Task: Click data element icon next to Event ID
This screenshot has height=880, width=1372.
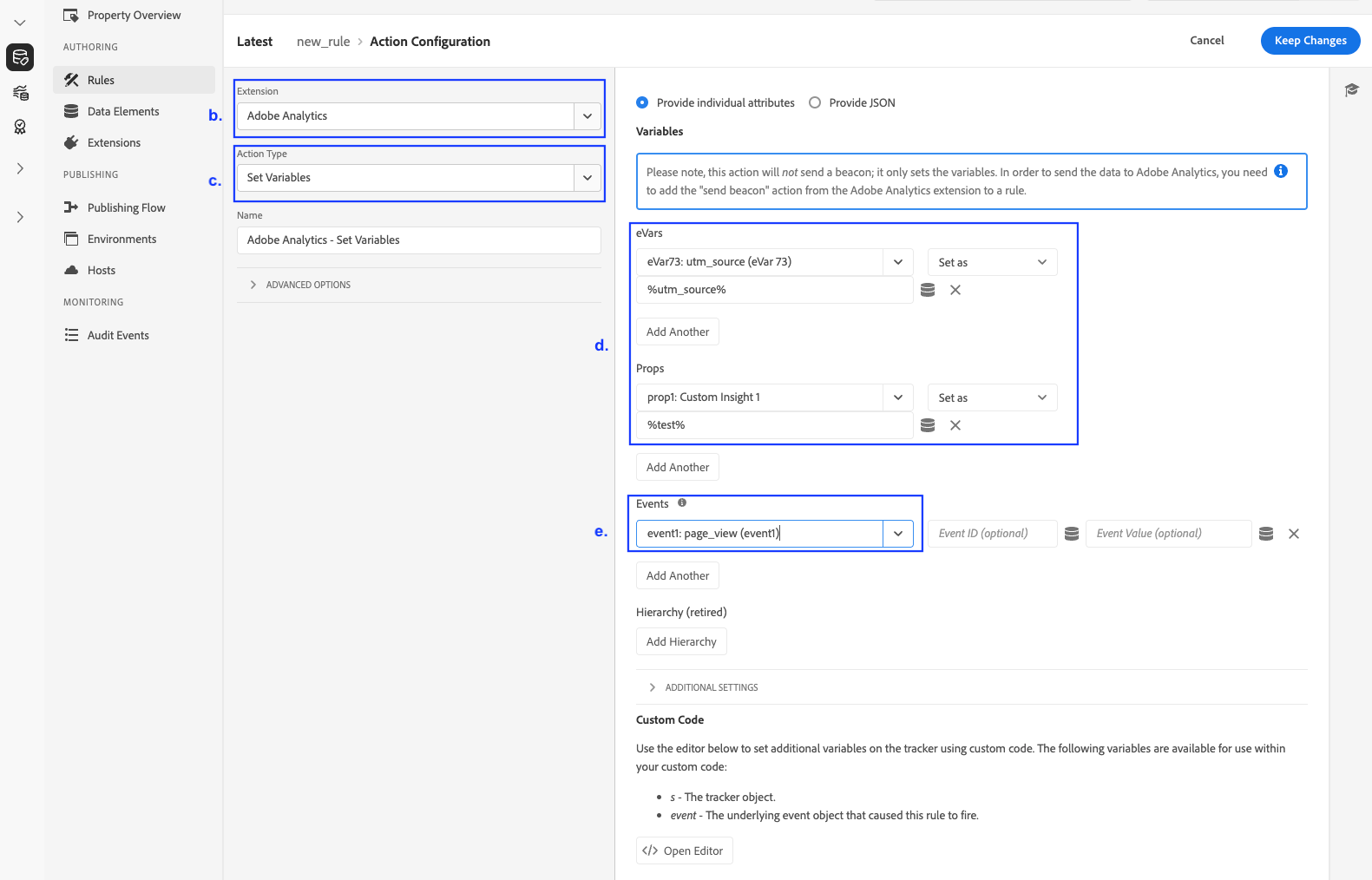Action: 1072,534
